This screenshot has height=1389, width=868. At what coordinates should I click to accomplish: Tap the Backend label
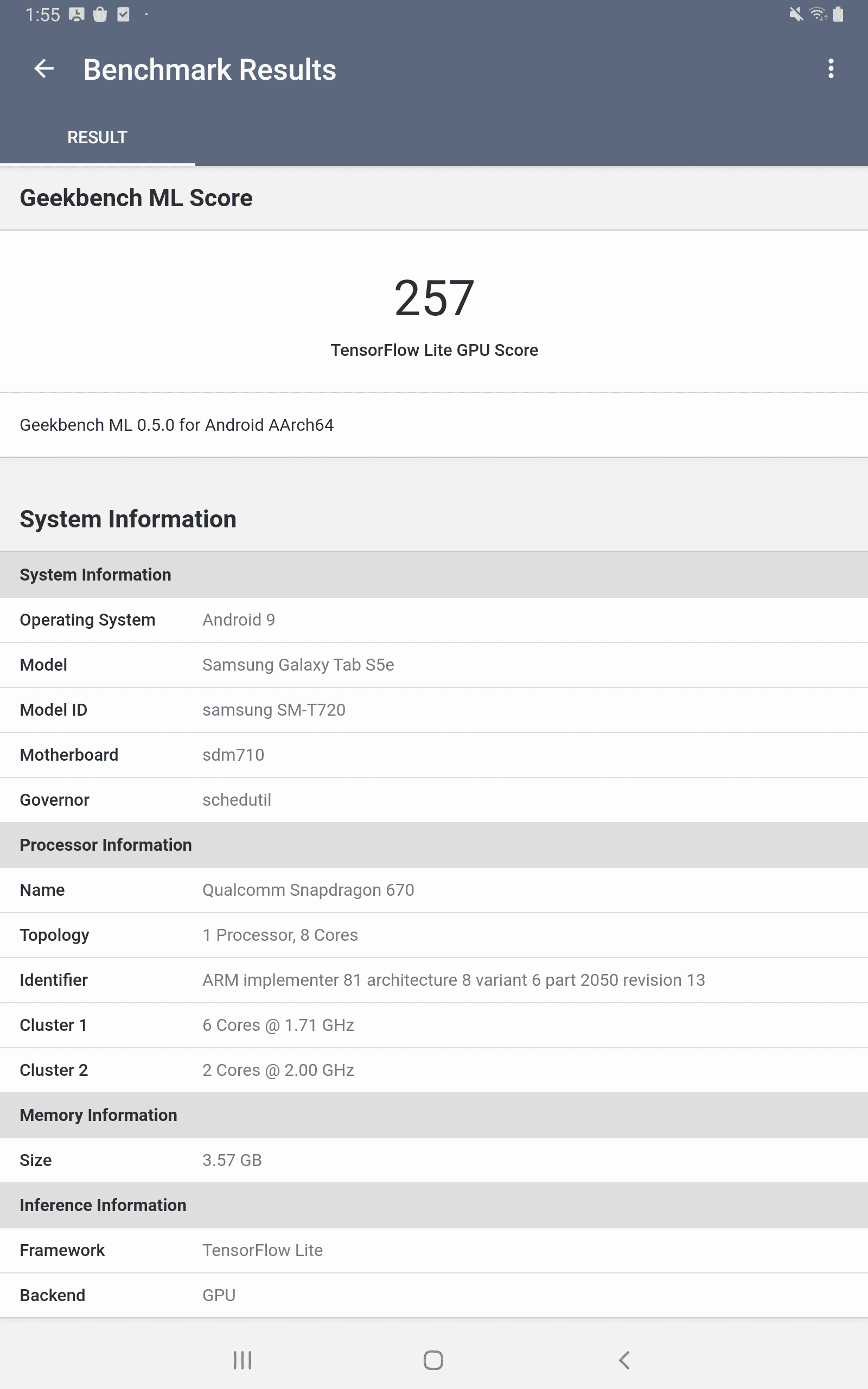pyautogui.click(x=52, y=1296)
